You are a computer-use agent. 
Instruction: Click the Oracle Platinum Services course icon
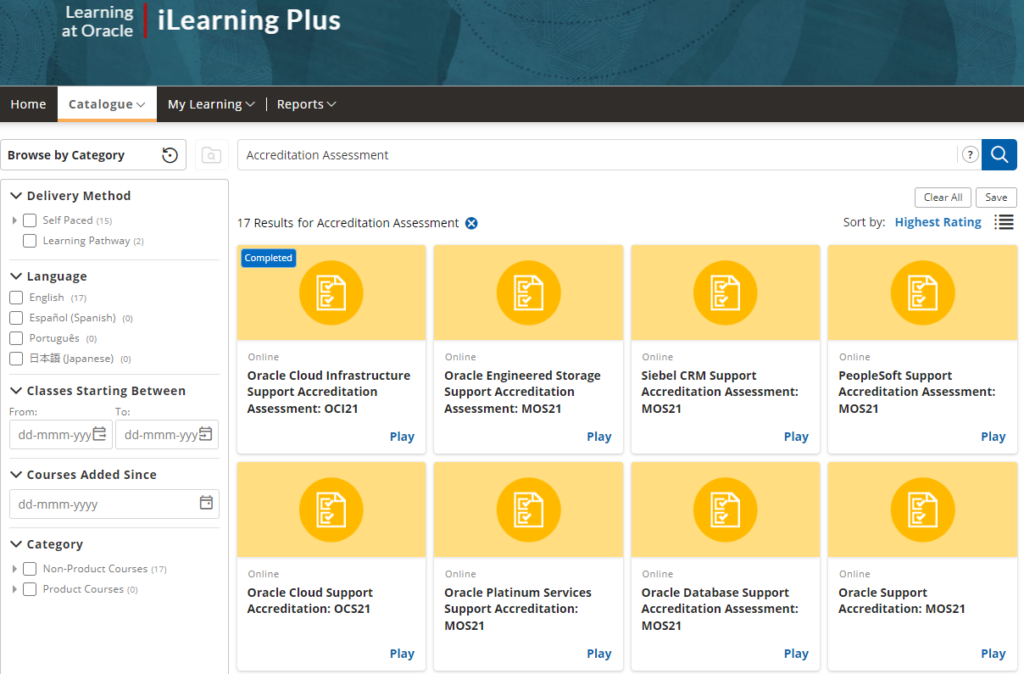pos(528,509)
